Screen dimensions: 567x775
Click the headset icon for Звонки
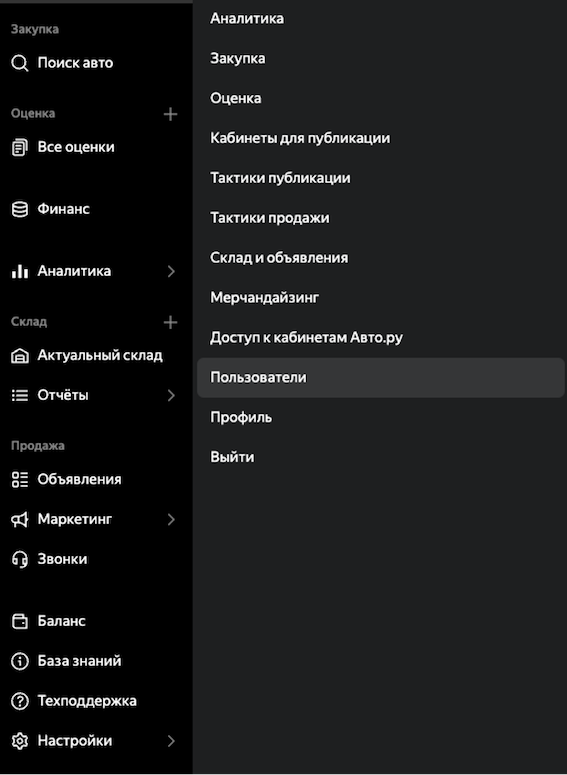[x=20, y=560]
